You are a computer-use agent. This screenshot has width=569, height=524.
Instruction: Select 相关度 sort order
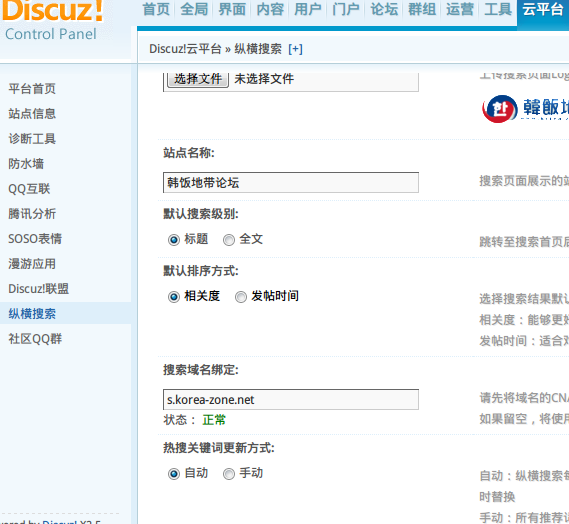pos(174,297)
